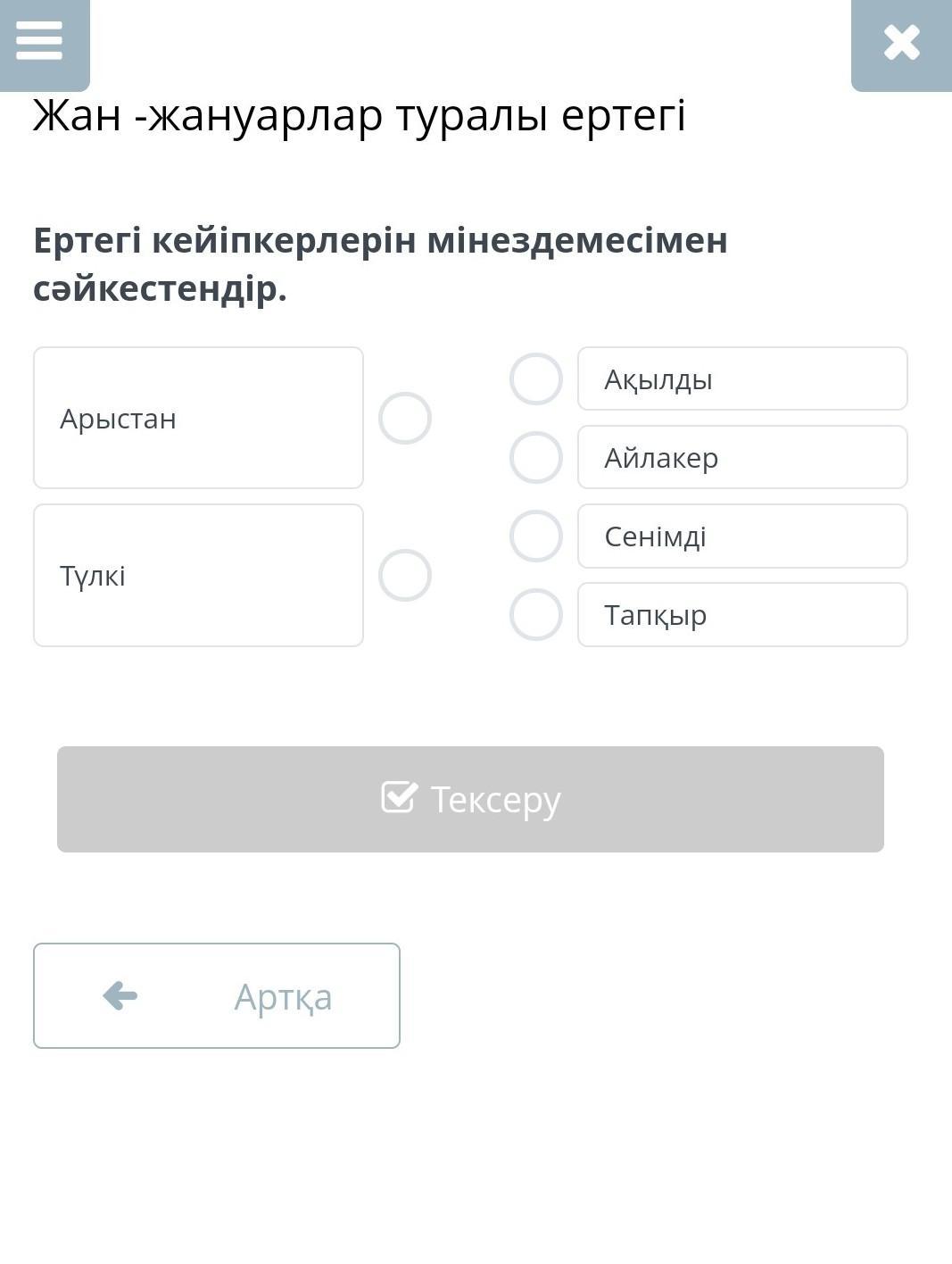Click the Арыстан card
952x1264 pixels.
(x=198, y=418)
